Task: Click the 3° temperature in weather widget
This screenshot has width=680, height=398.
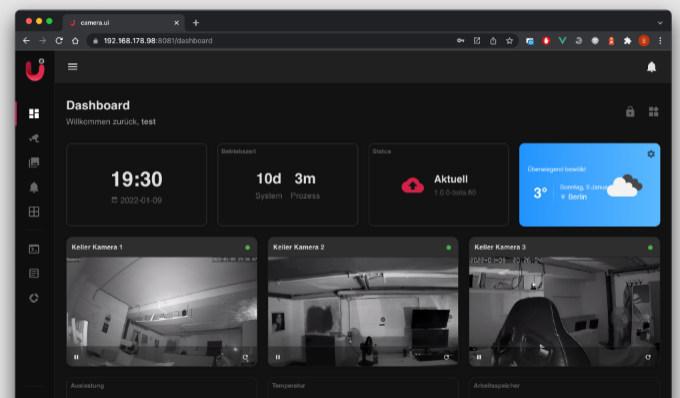Action: pyautogui.click(x=540, y=193)
